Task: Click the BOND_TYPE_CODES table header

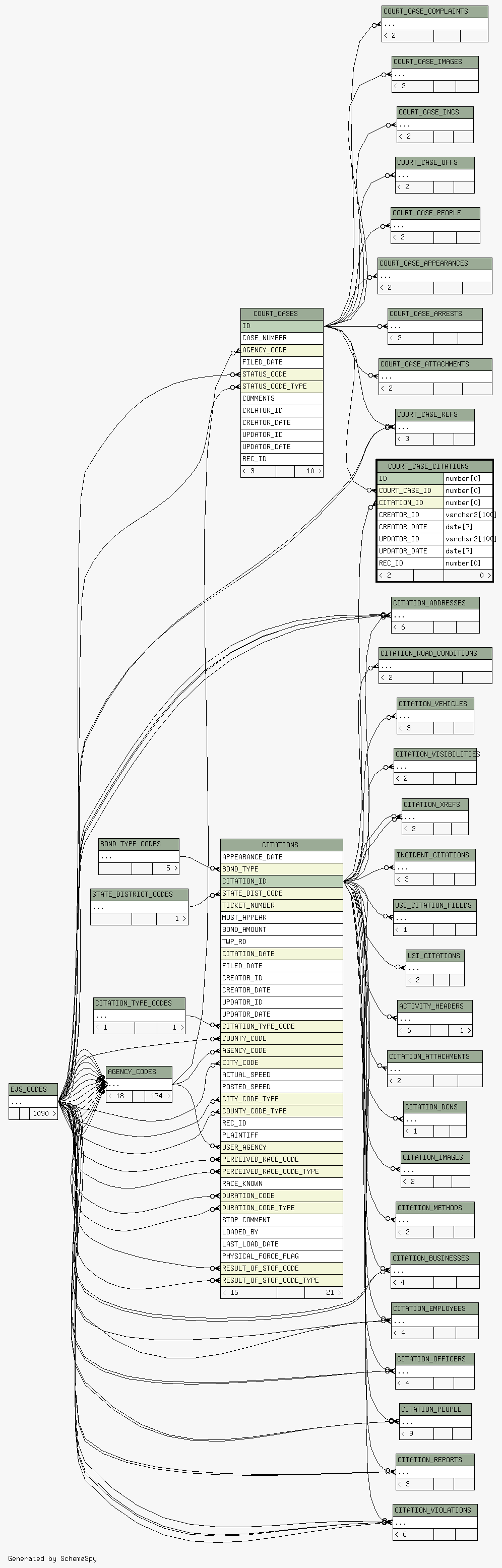Action: 138,844
